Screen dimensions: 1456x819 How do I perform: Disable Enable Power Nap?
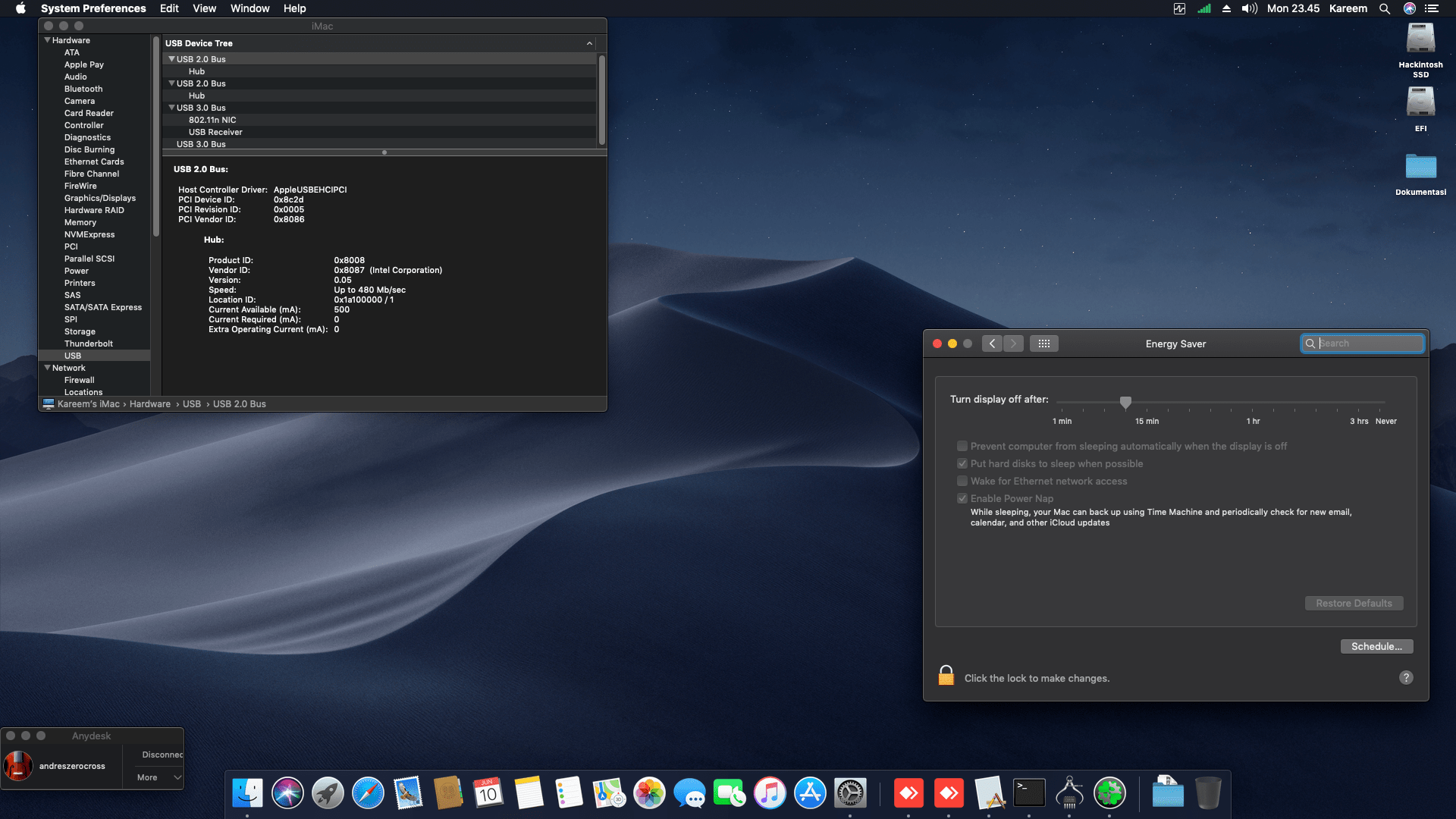962,498
